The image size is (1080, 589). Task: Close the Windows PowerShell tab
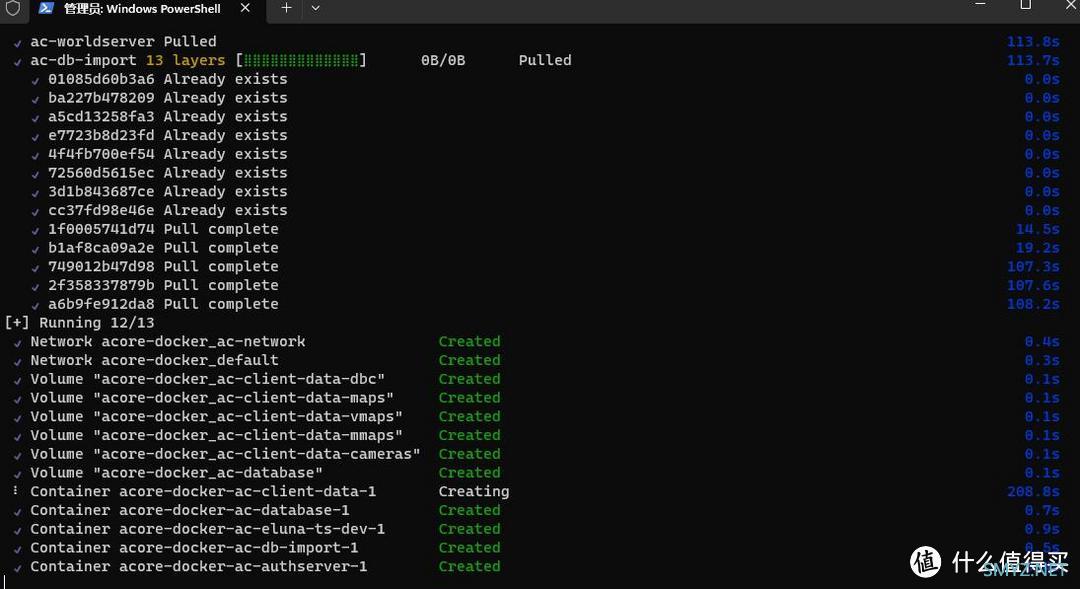[x=245, y=8]
